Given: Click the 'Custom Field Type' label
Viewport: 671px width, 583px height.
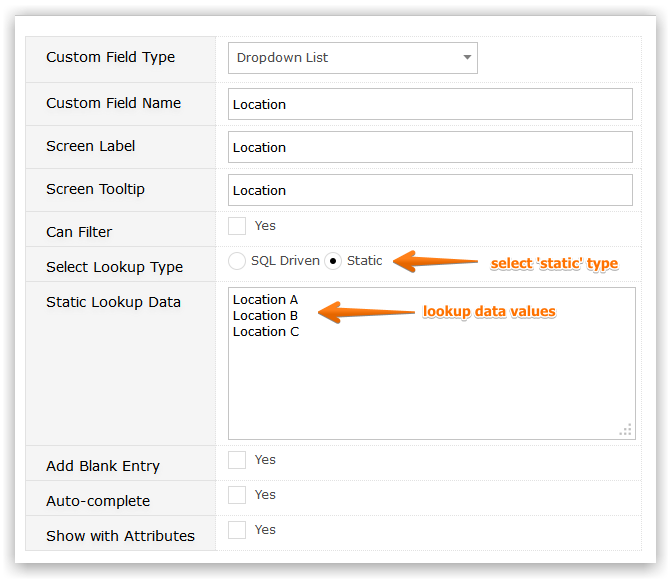Looking at the screenshot, I should [110, 57].
